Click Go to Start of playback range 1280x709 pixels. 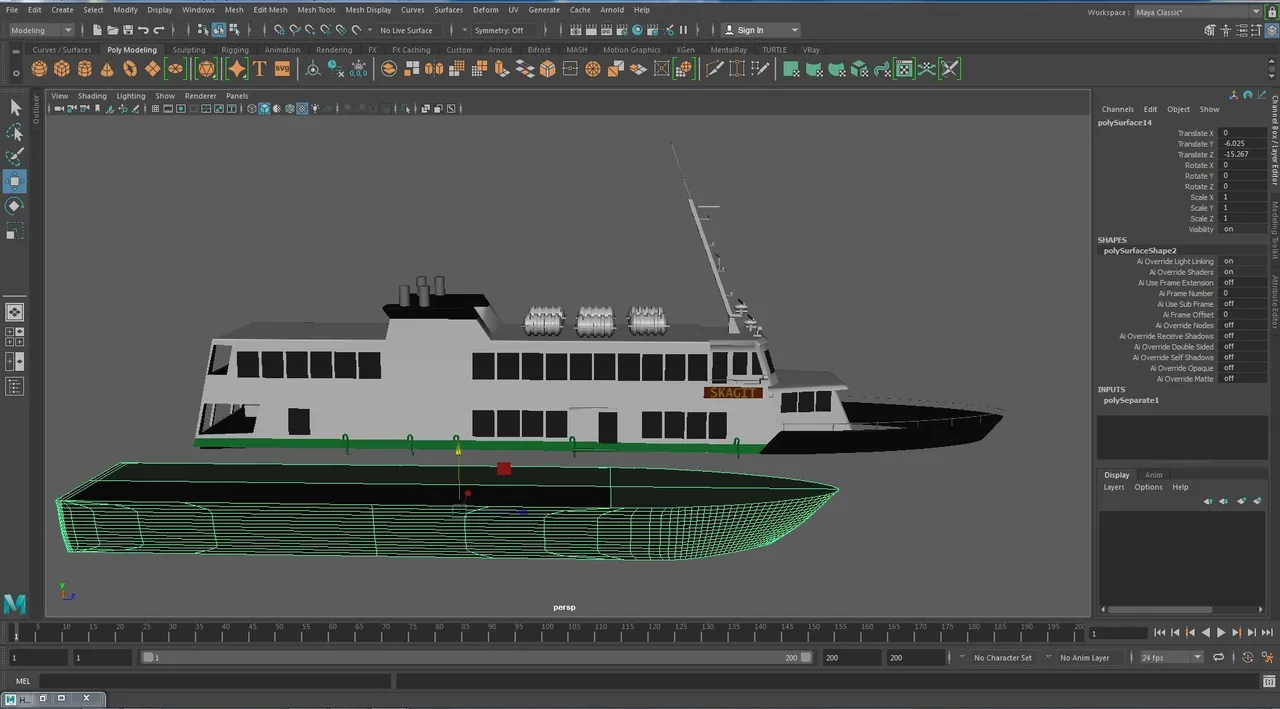[x=1159, y=632]
